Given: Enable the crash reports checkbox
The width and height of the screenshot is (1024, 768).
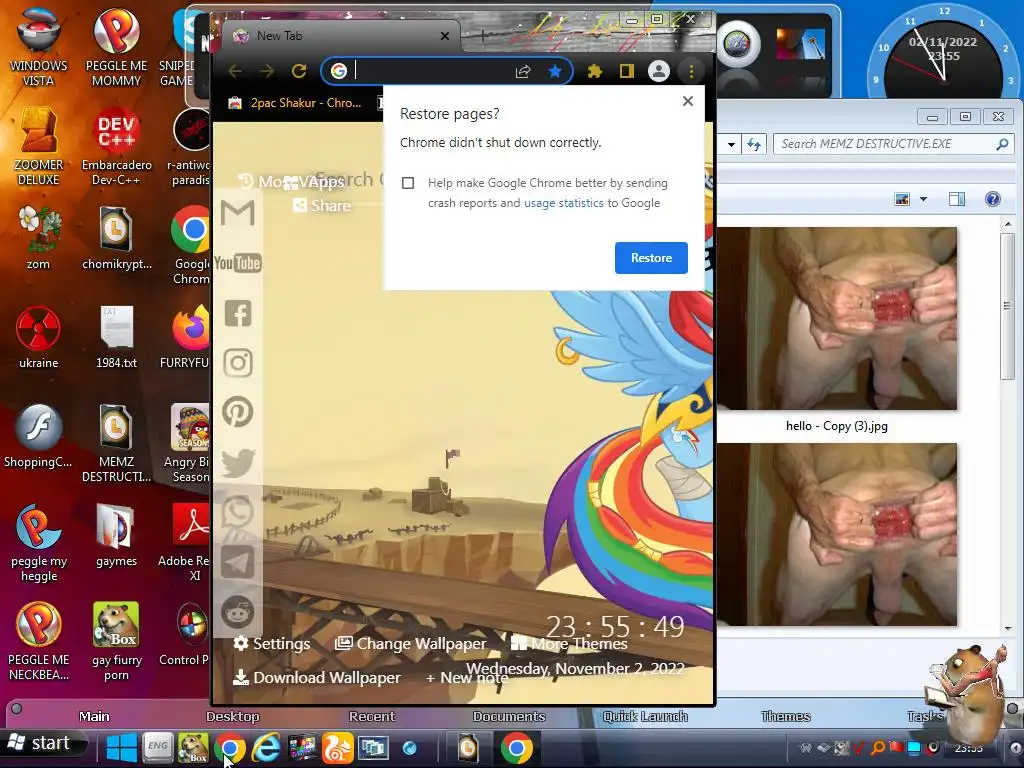Looking at the screenshot, I should [408, 184].
